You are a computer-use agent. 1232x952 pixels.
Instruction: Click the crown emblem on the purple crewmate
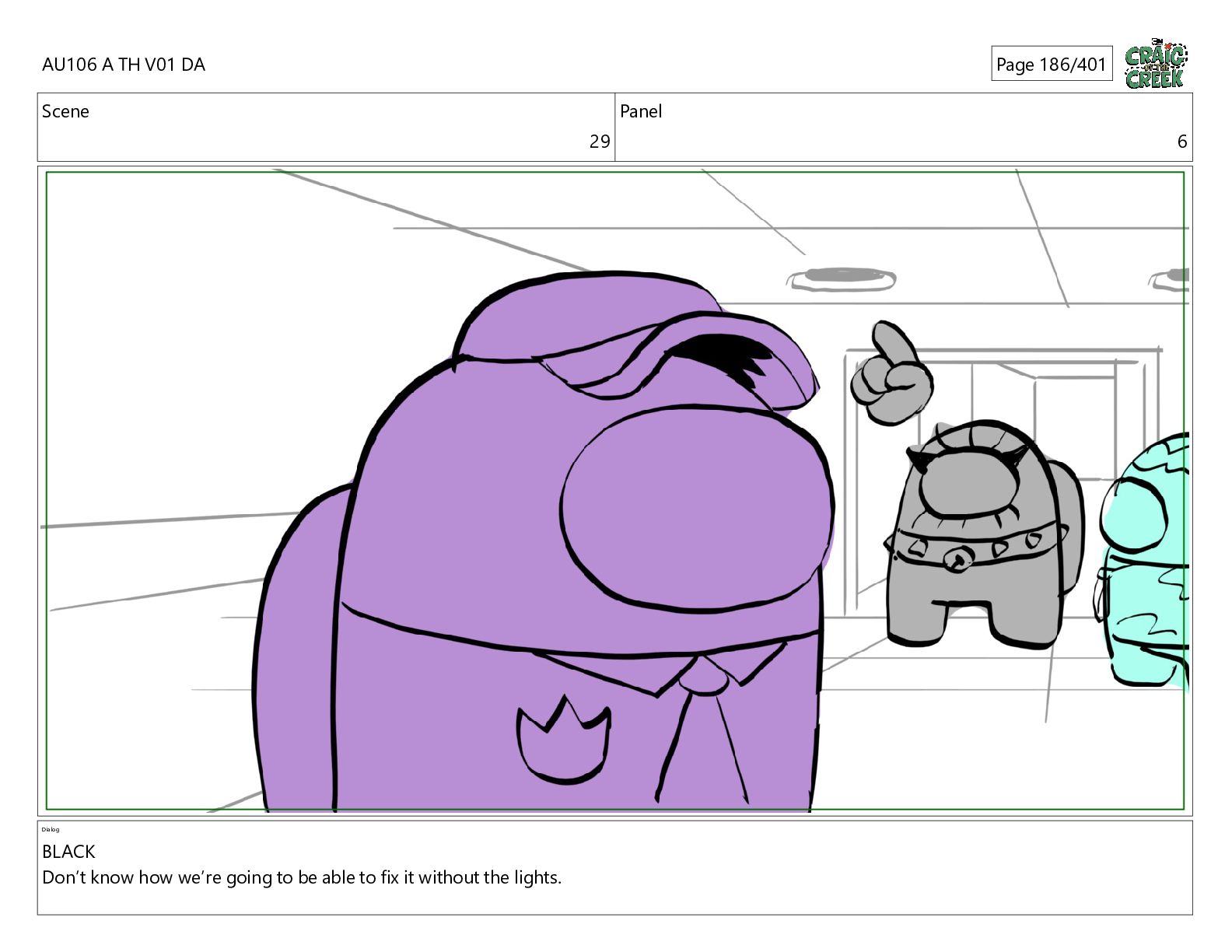point(564,737)
